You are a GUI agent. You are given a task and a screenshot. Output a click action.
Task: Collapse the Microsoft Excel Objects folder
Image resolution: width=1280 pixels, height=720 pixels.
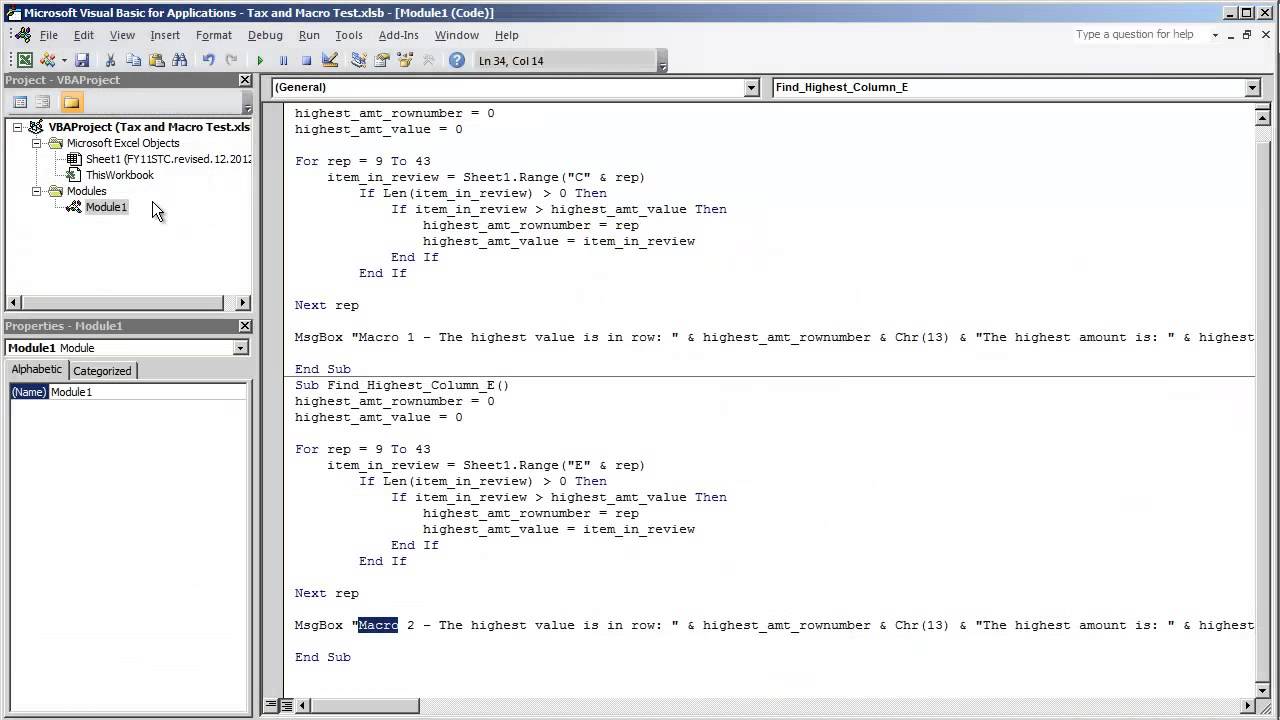tap(37, 143)
